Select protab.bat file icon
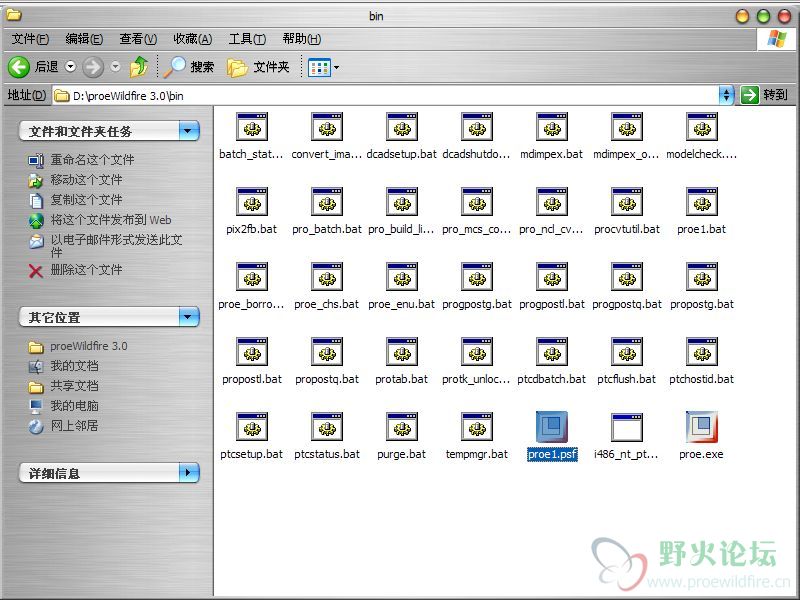 click(402, 352)
